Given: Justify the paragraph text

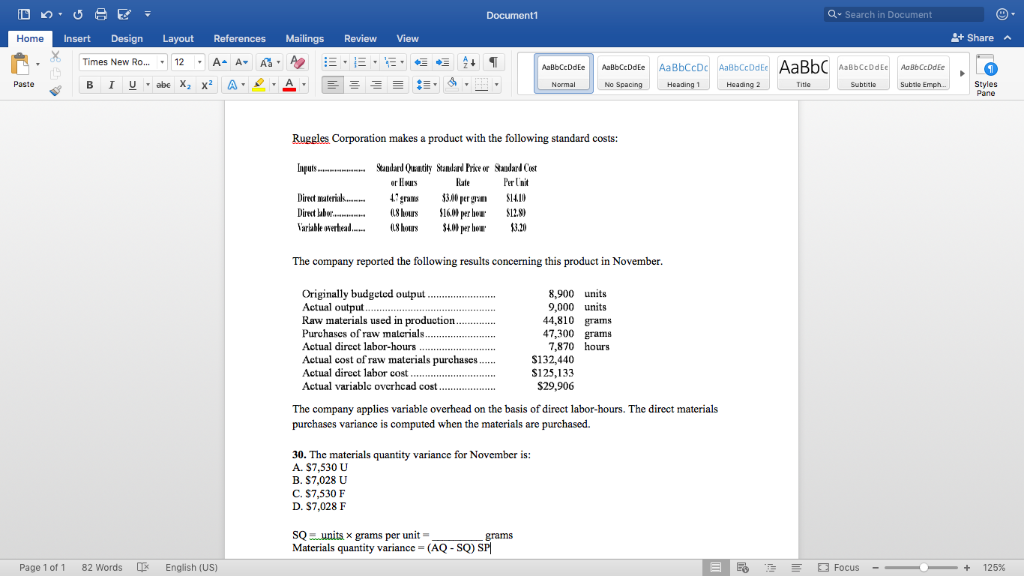Looking at the screenshot, I should pos(397,85).
